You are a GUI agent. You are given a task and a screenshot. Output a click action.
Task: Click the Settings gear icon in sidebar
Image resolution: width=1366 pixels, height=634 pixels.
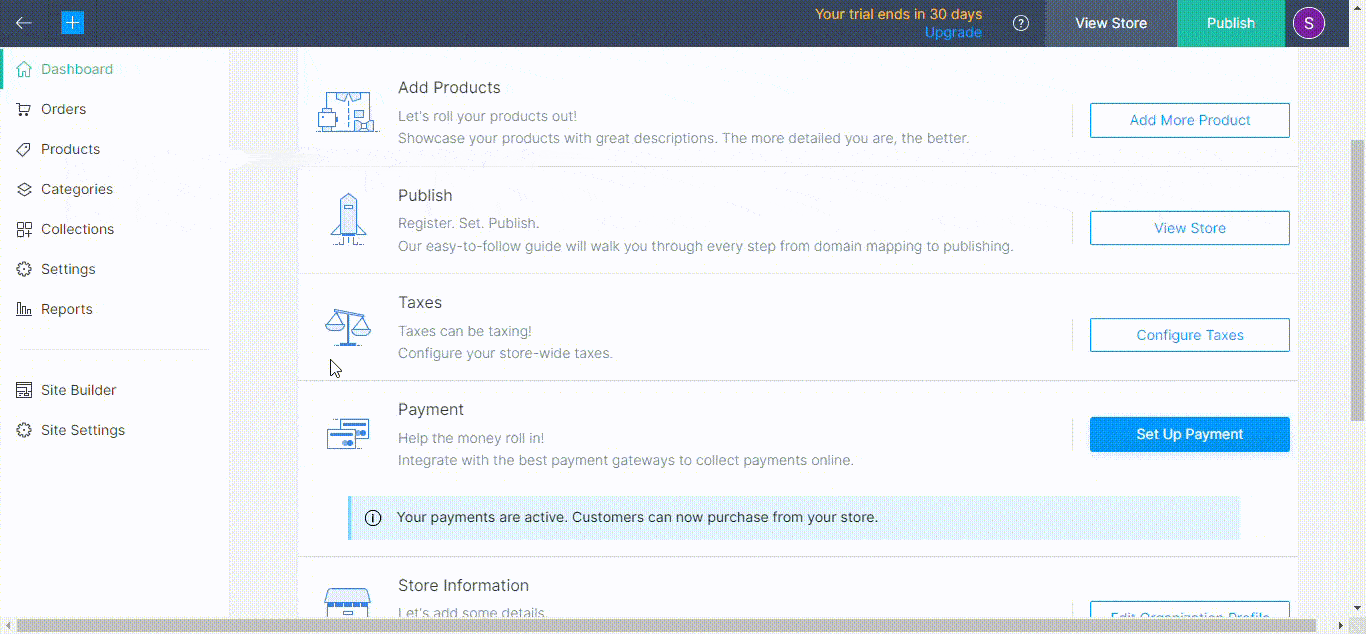pos(24,269)
